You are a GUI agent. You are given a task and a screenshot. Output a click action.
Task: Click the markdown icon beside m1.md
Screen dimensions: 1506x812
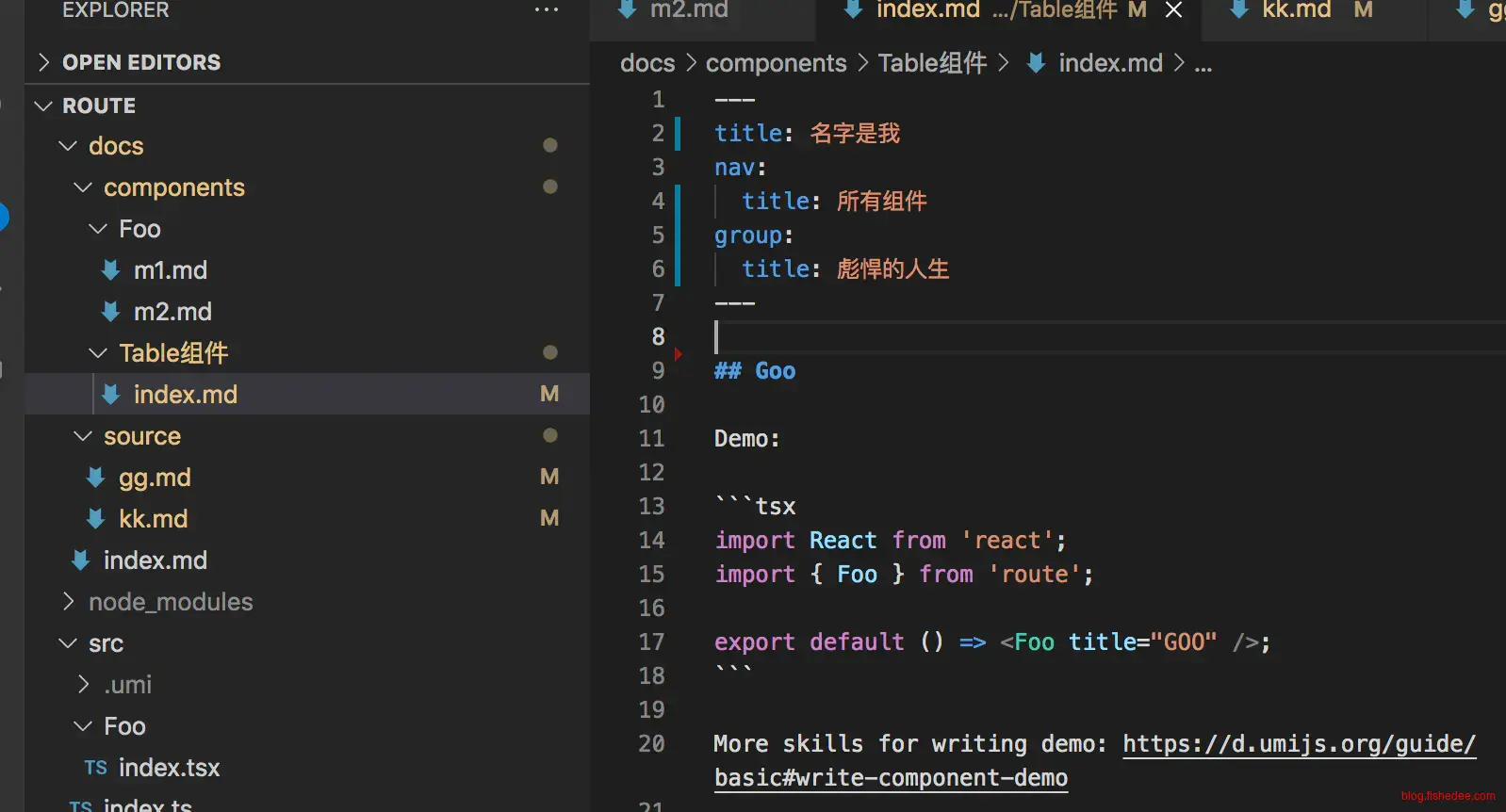point(110,270)
